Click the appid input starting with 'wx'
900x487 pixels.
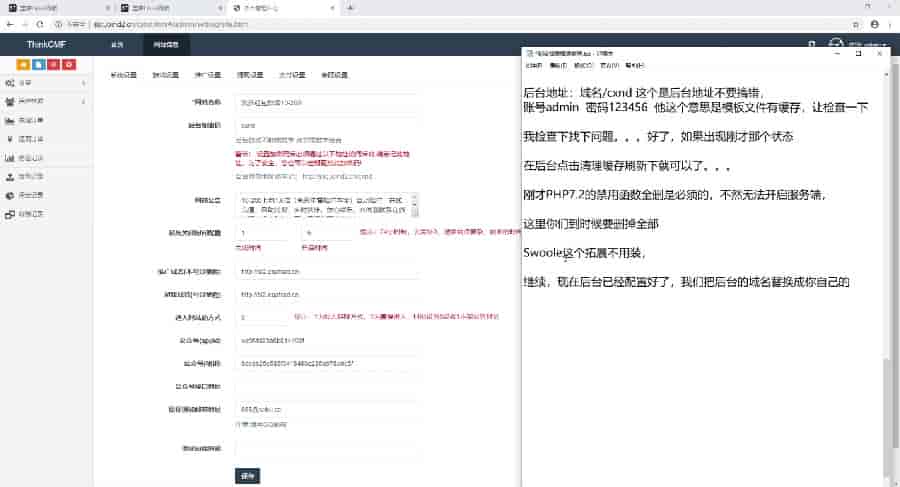[x=327, y=340]
